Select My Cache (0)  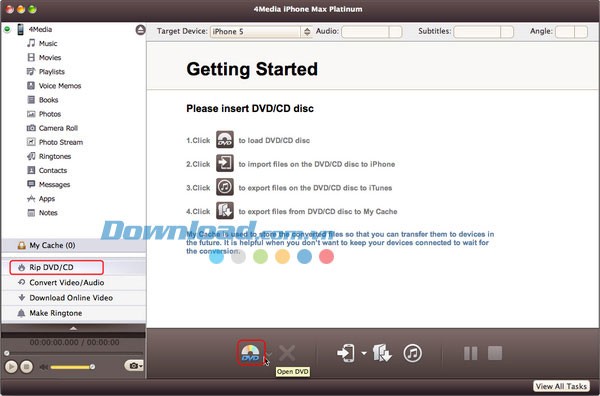click(73, 245)
